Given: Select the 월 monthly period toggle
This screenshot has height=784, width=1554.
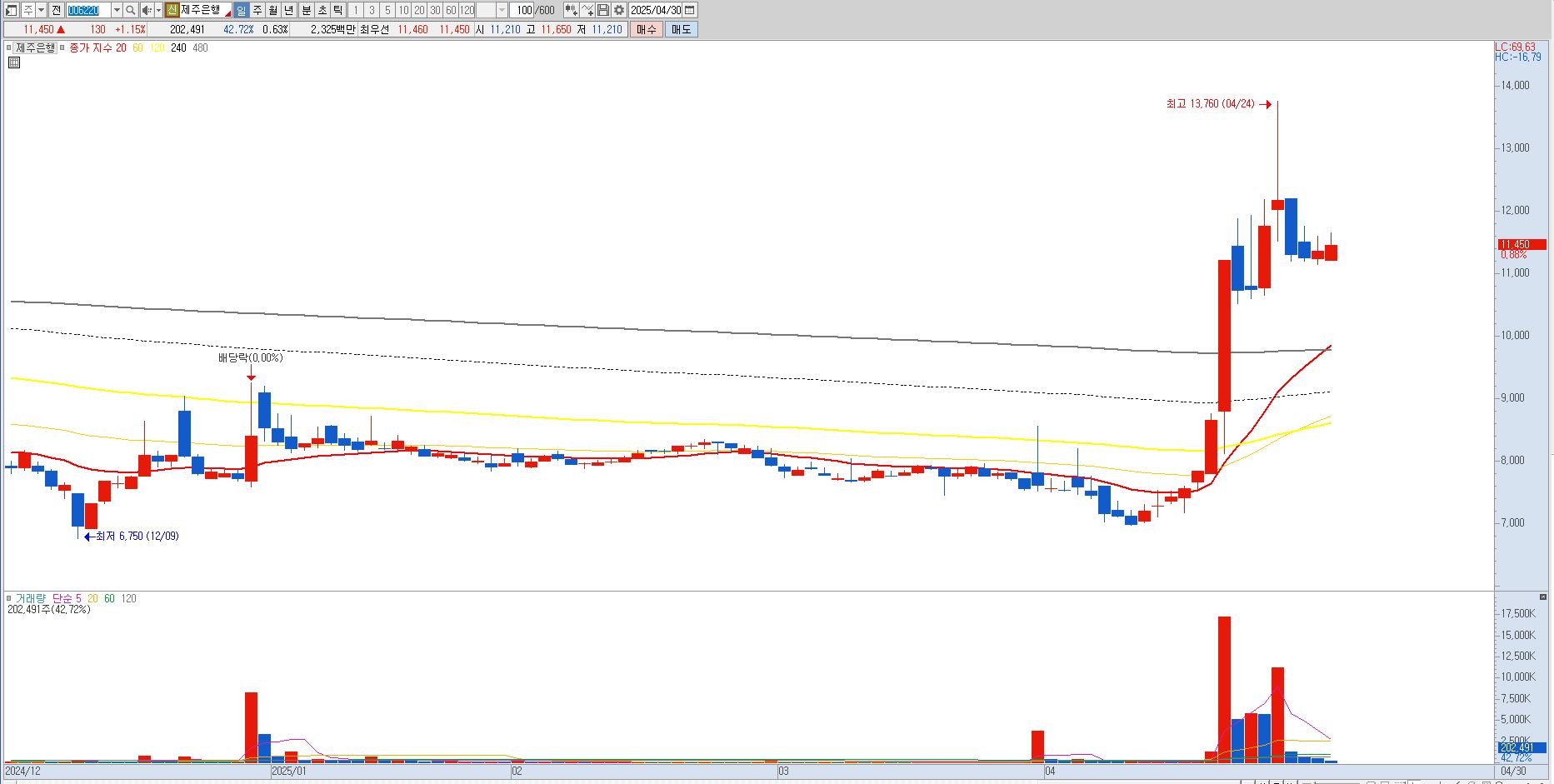Looking at the screenshot, I should (x=272, y=10).
